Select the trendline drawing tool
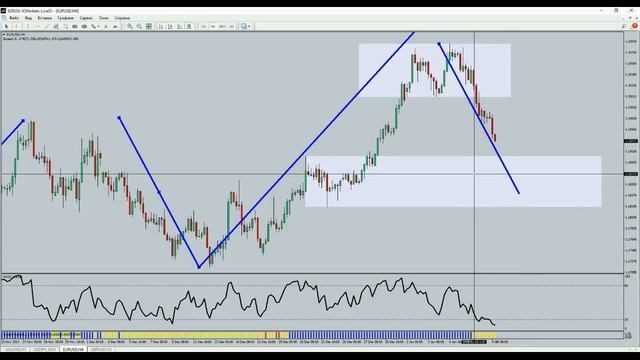This screenshot has width=640, height=360. (x=47, y=27)
